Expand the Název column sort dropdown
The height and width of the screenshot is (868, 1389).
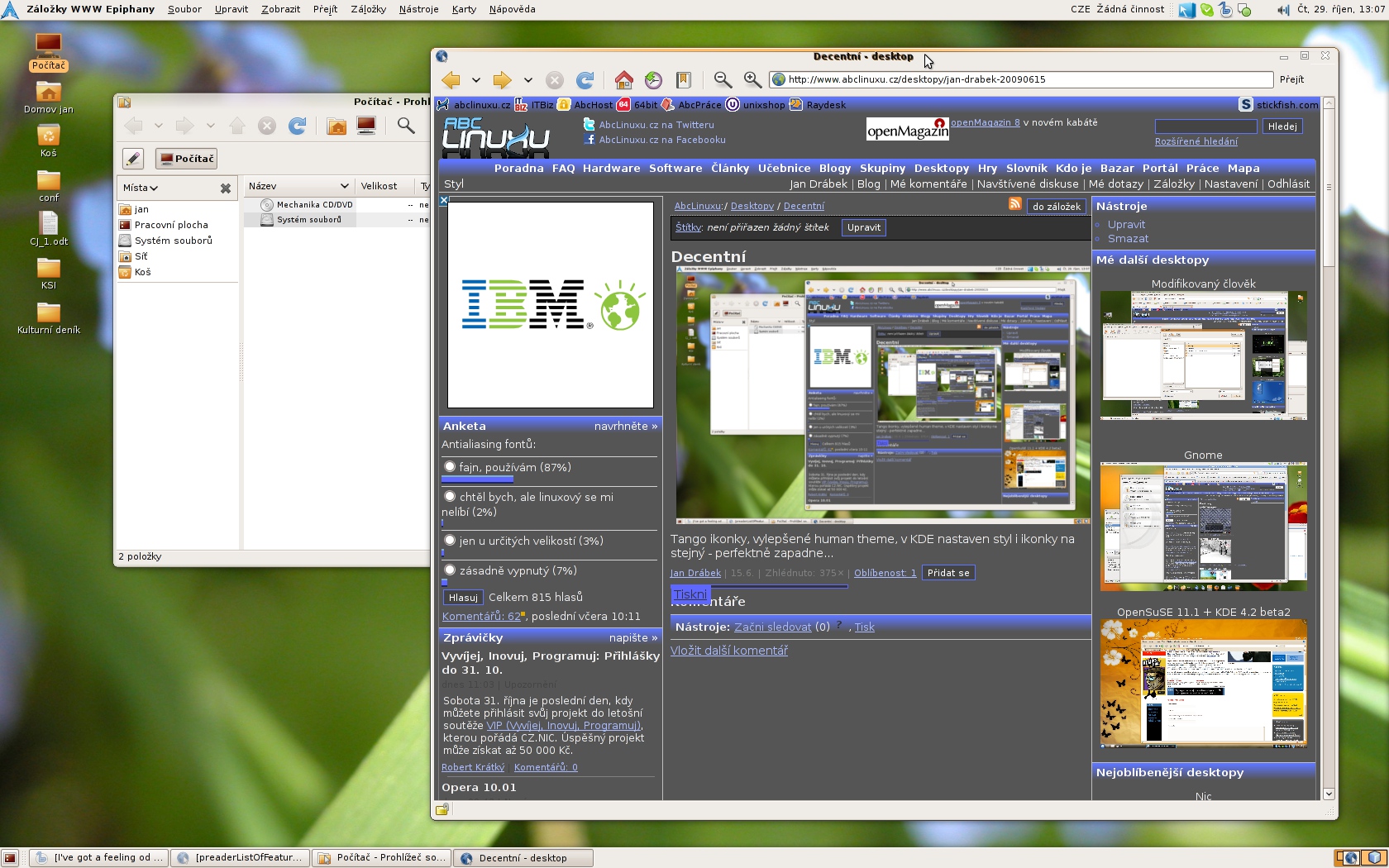click(x=344, y=186)
